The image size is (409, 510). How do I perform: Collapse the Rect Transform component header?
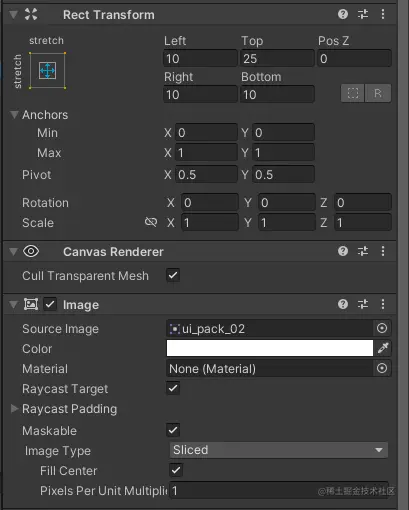click(x=13, y=15)
